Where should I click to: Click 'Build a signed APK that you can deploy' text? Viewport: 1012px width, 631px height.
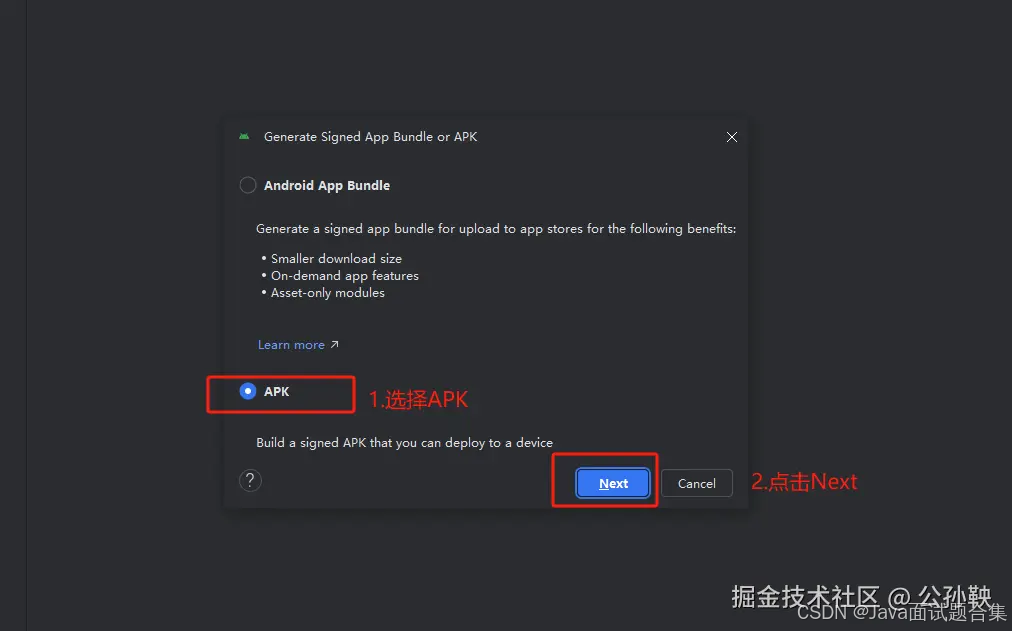pyautogui.click(x=405, y=443)
